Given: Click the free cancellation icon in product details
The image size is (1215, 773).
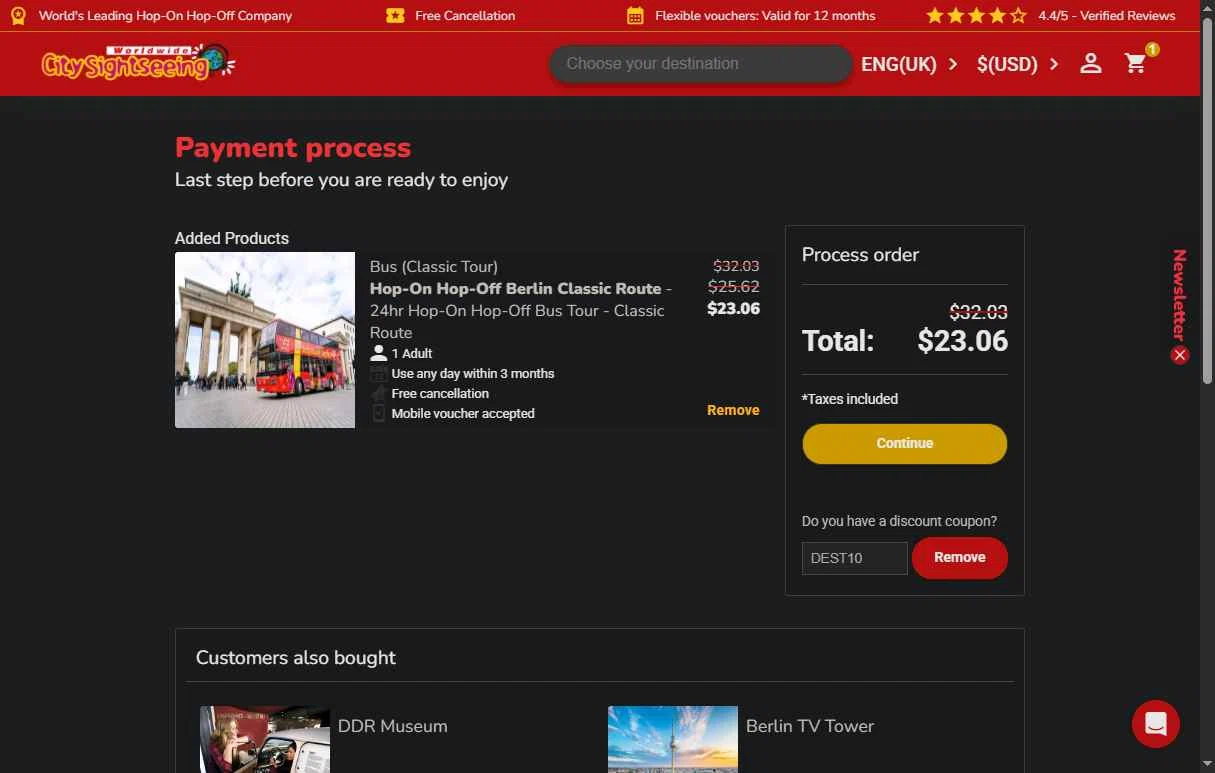Looking at the screenshot, I should click(379, 393).
